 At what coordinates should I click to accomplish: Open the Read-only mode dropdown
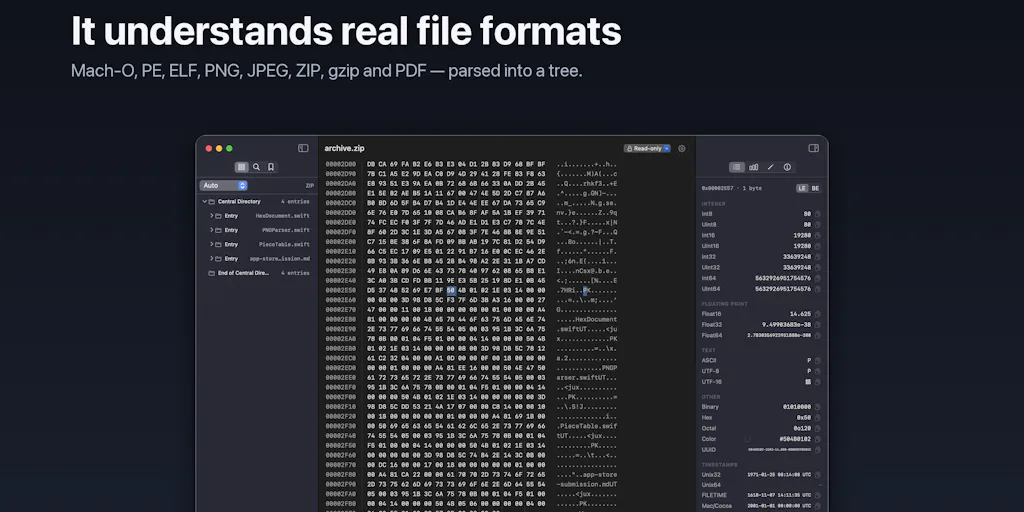(x=647, y=148)
